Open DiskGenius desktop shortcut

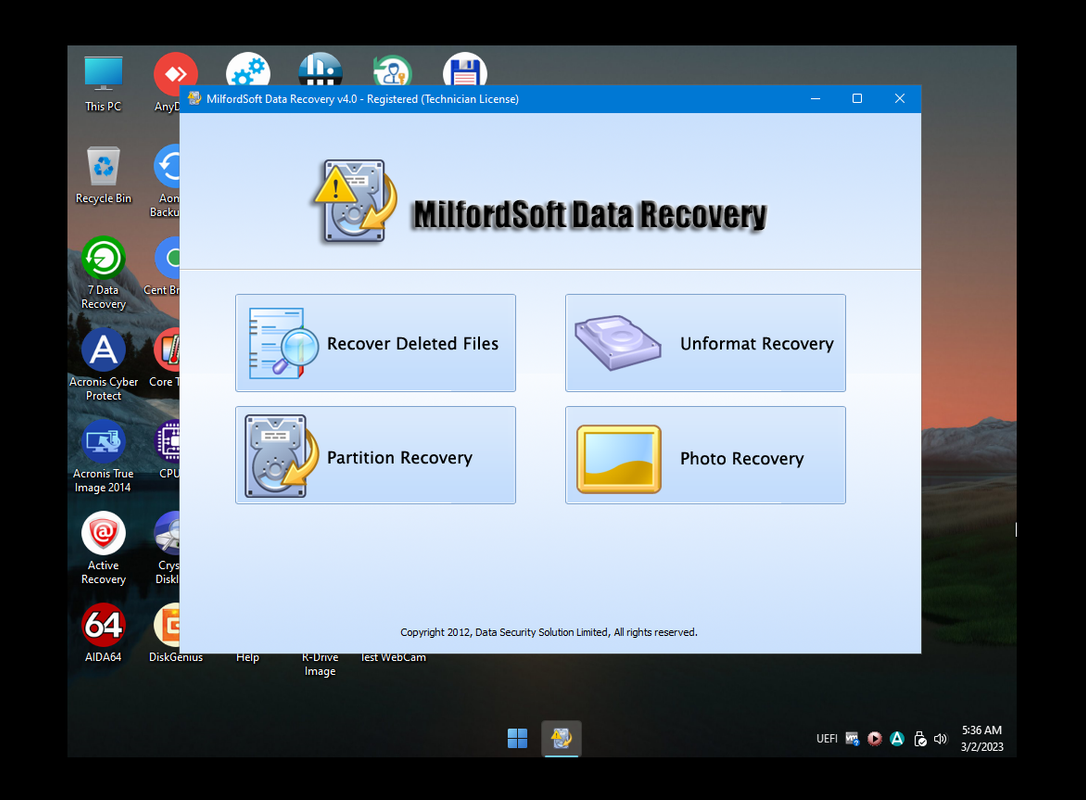175,633
